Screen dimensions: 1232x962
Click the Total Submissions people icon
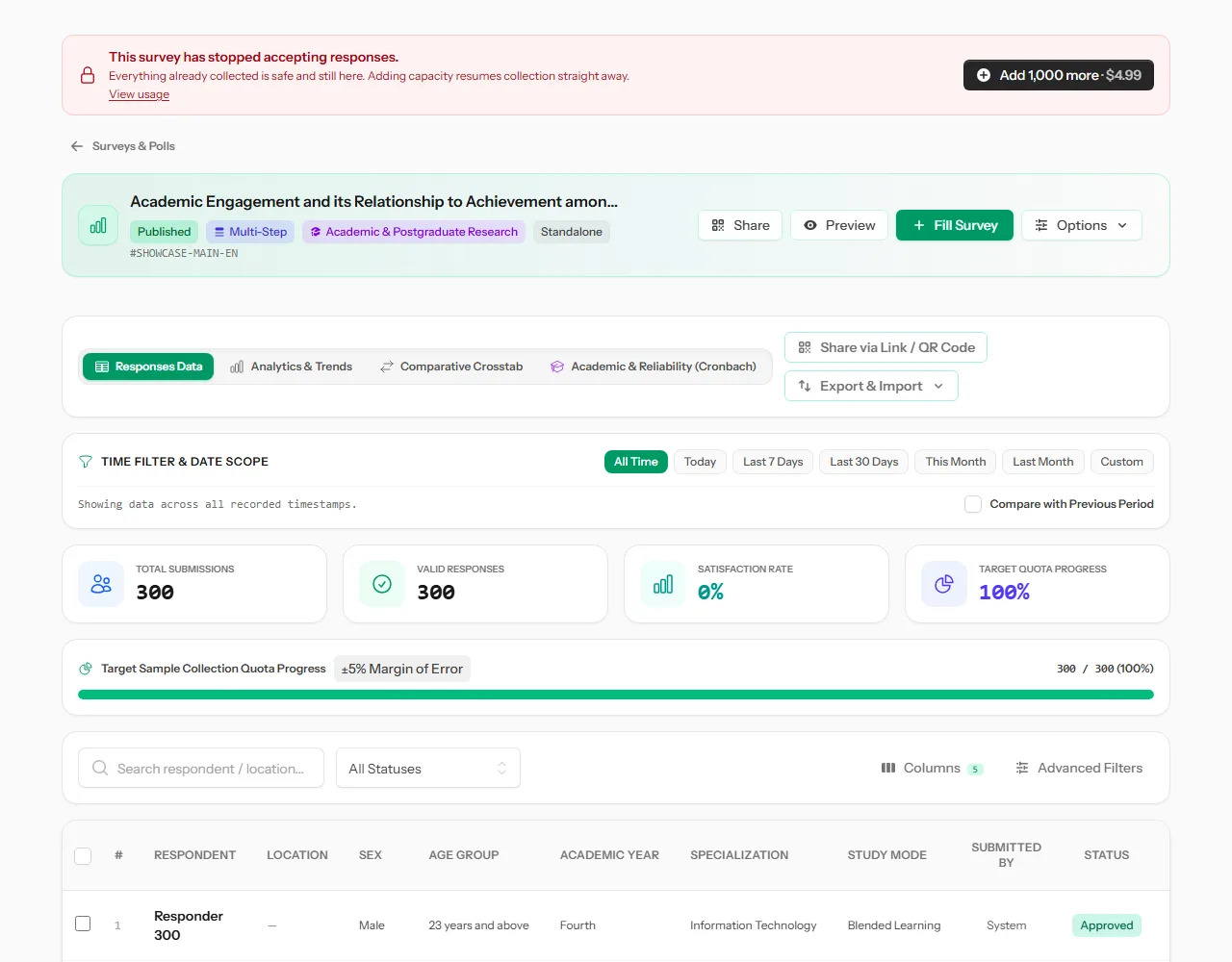[101, 584]
